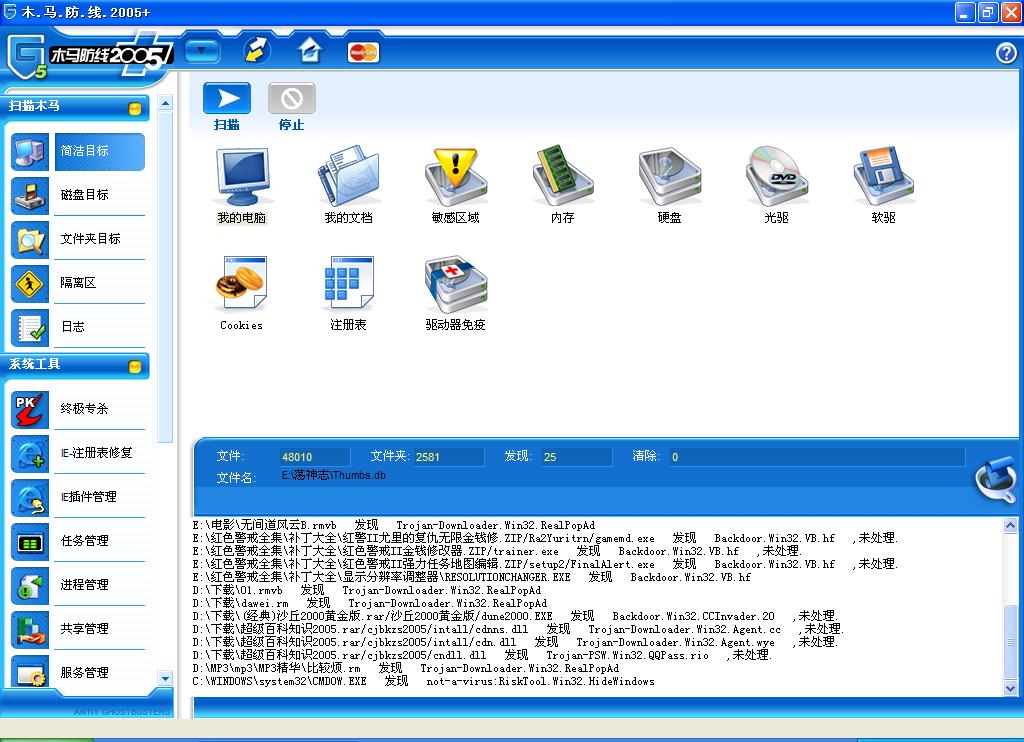Select result row D:\下载\dawei.rm
The image size is (1024, 742).
[370, 603]
